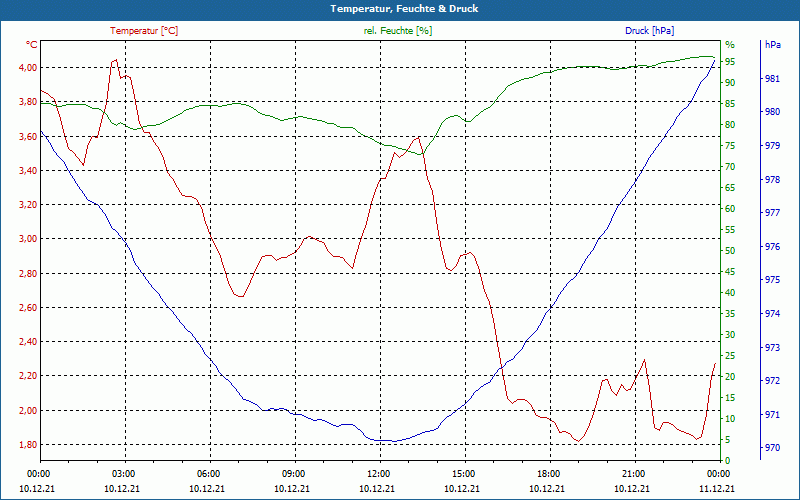Click the '75' humidity axis value
Viewport: 800px width, 500px height.
730,145
